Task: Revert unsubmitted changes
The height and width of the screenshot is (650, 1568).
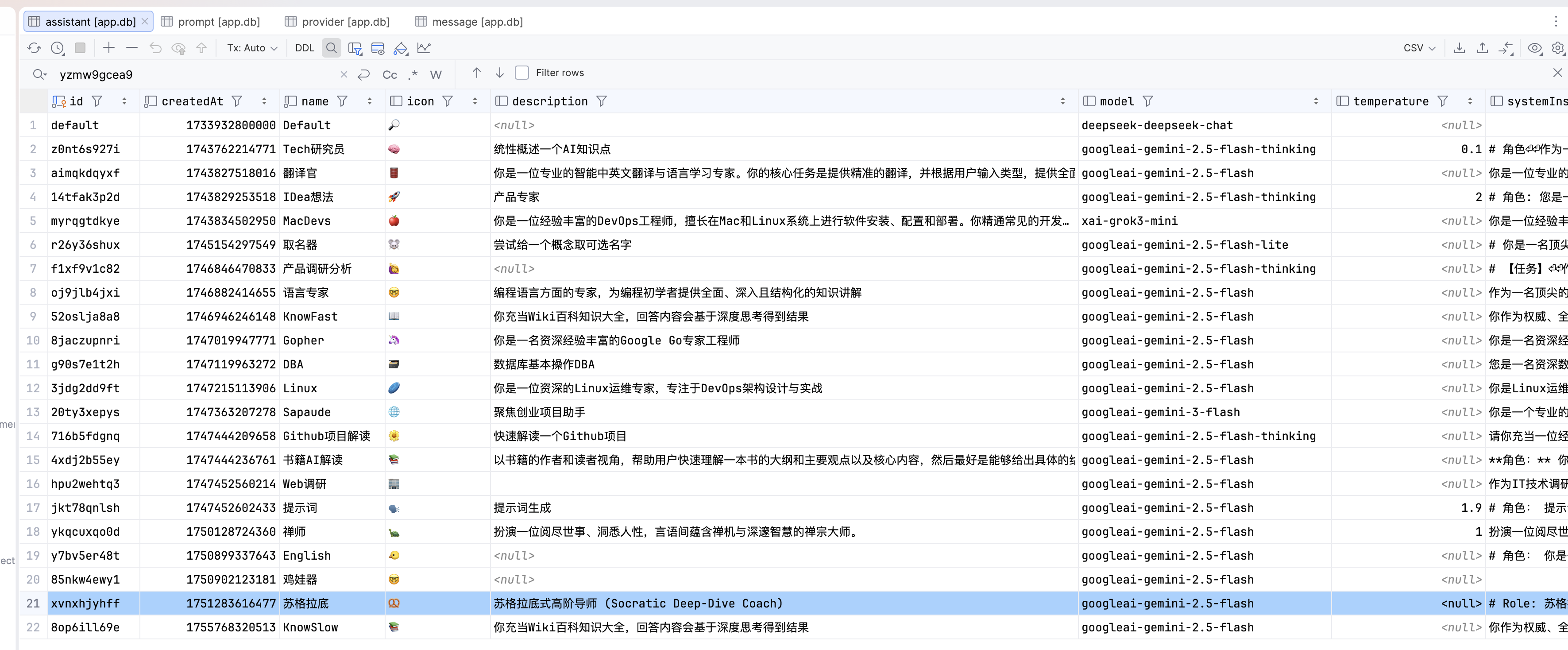Action: 155,47
